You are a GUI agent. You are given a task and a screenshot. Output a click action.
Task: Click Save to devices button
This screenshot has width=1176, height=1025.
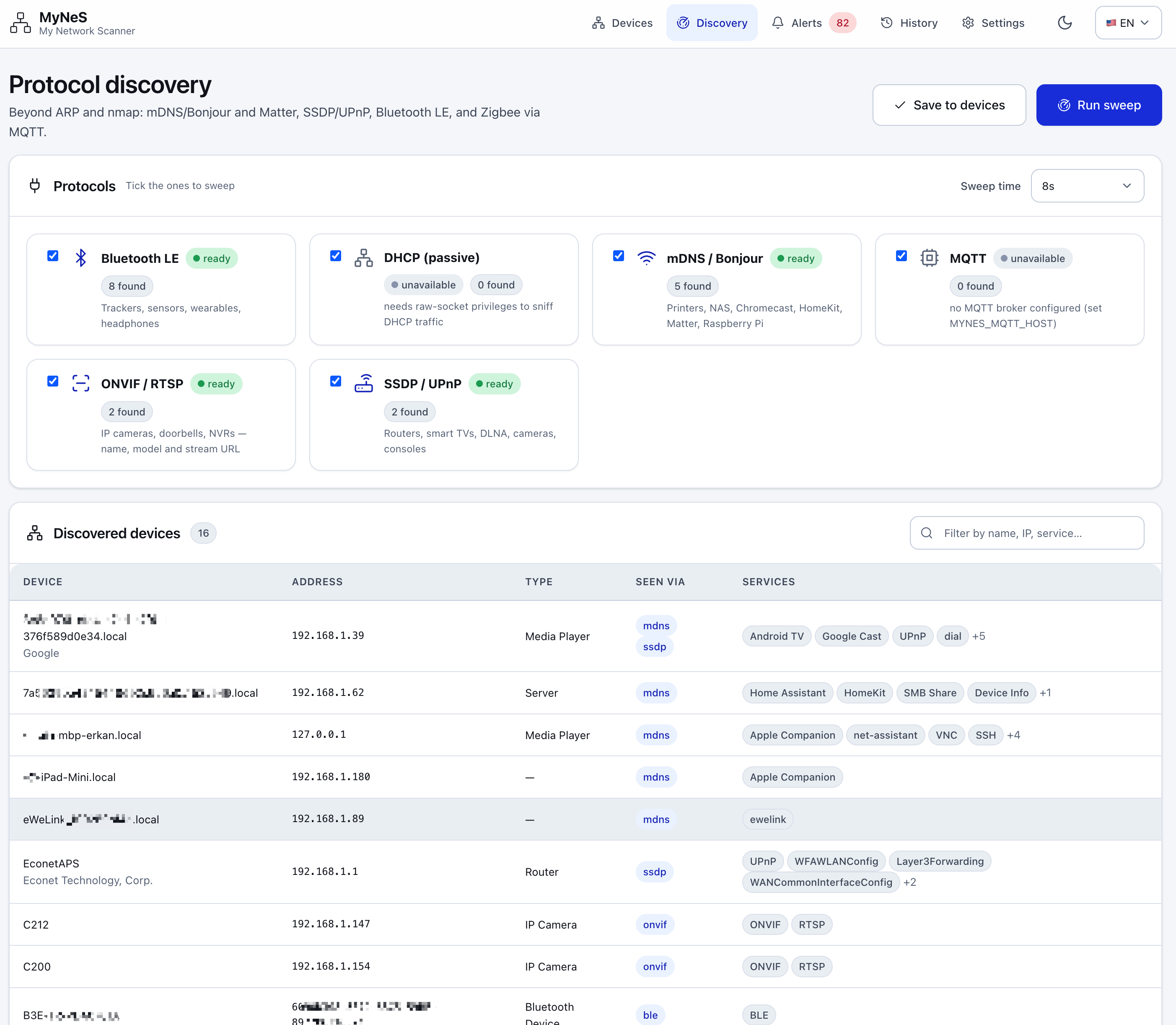pos(949,105)
